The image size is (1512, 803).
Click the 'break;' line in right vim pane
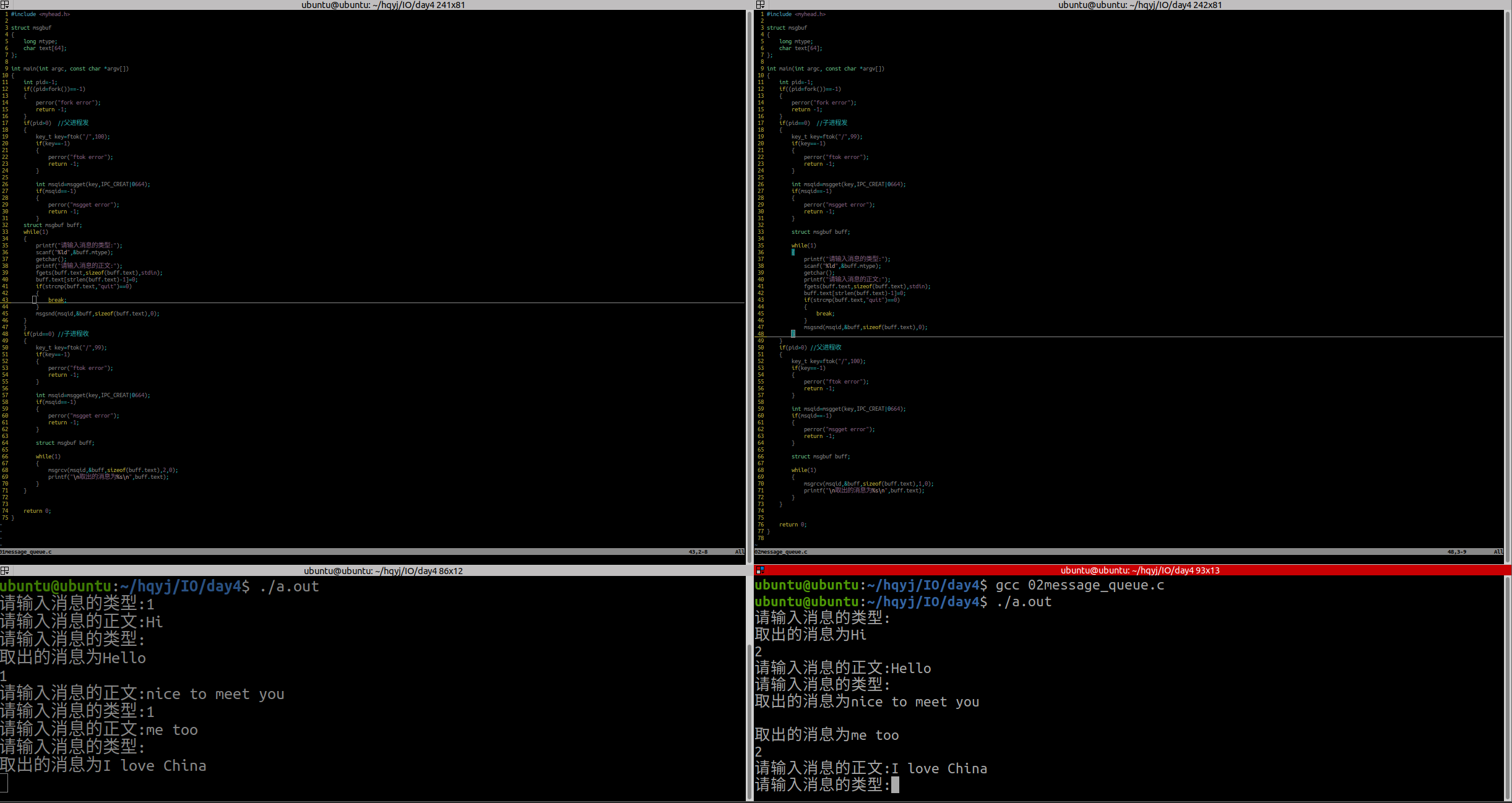coord(826,314)
